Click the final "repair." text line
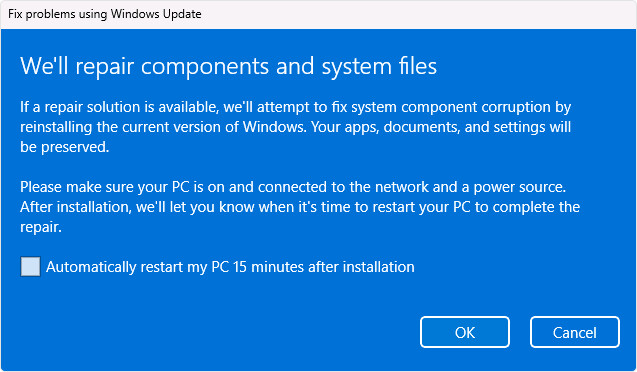637x372 pixels. [41, 227]
